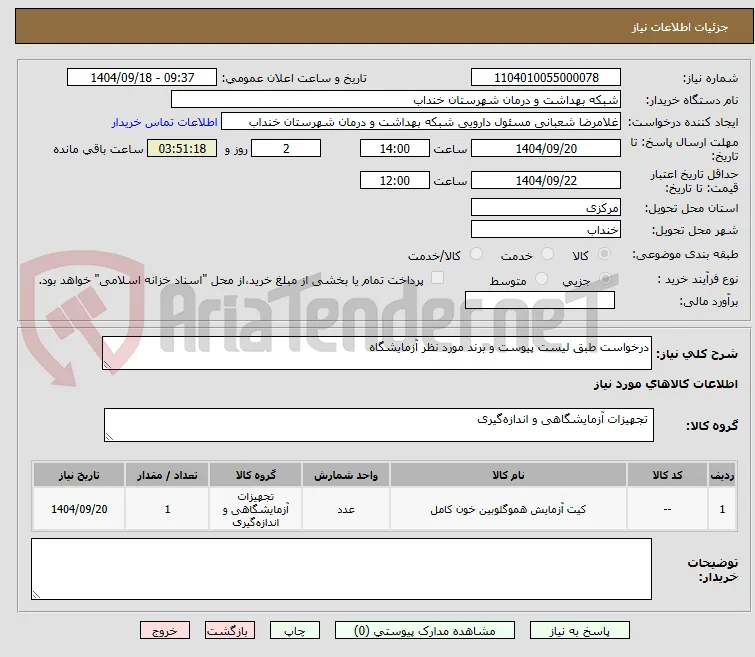
Task: Click the product group cell in the table row
Action: point(256,509)
